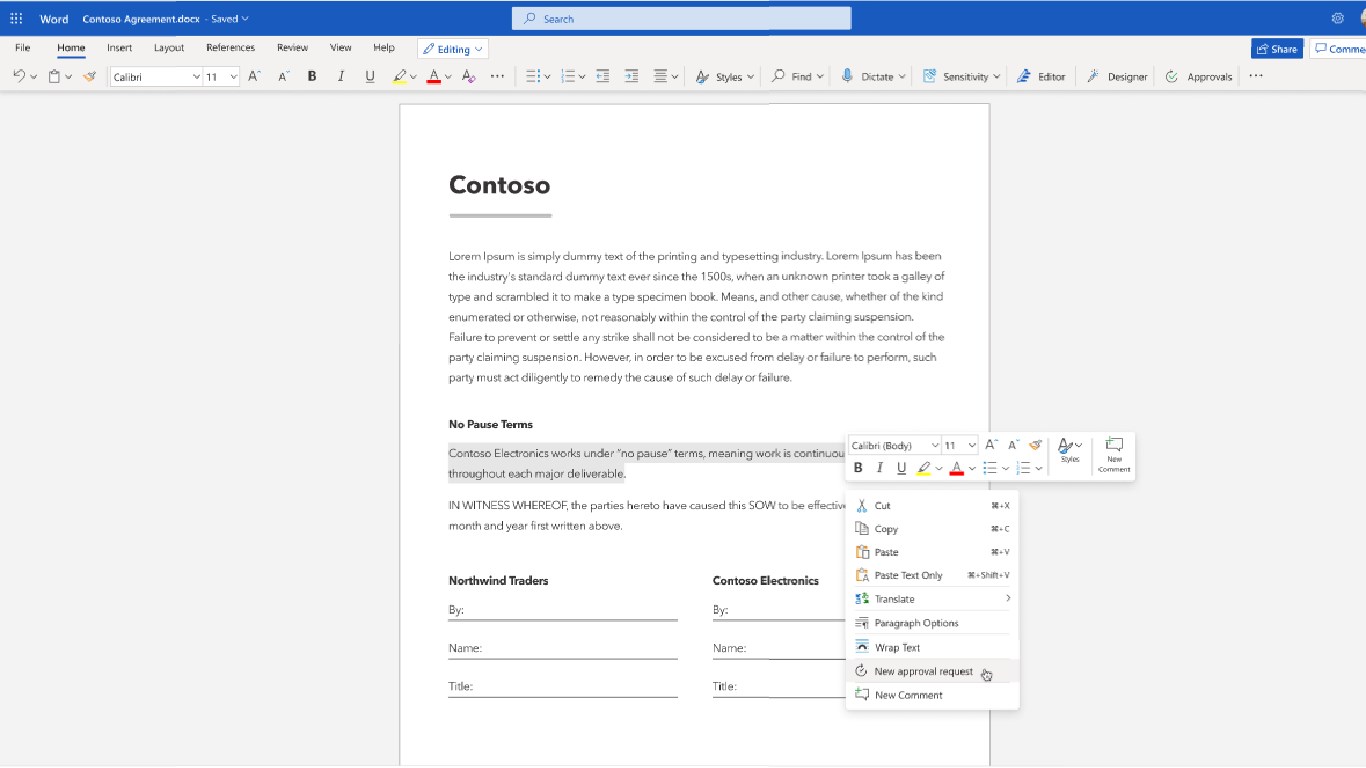Open the Approvals panel from ribbon

click(x=1198, y=76)
